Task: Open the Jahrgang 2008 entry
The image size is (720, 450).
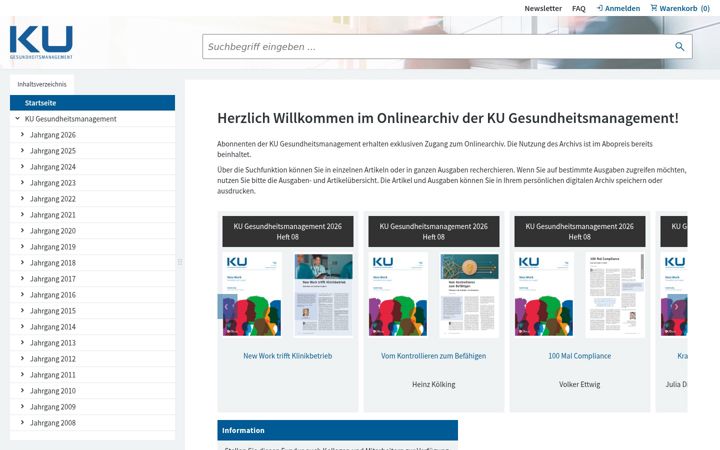Action: (x=53, y=423)
